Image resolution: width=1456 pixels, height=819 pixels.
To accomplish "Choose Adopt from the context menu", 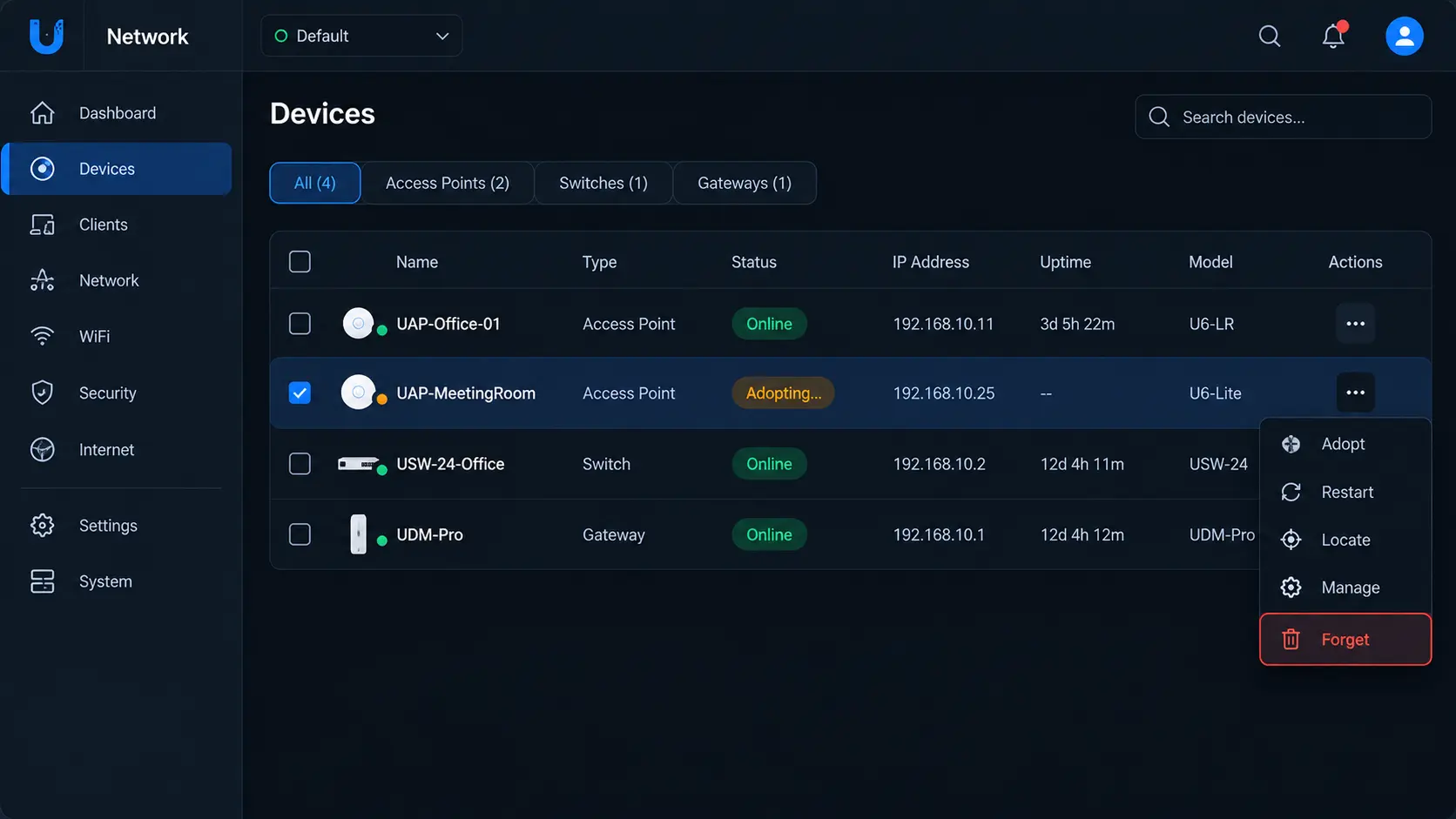I will coord(1345,444).
